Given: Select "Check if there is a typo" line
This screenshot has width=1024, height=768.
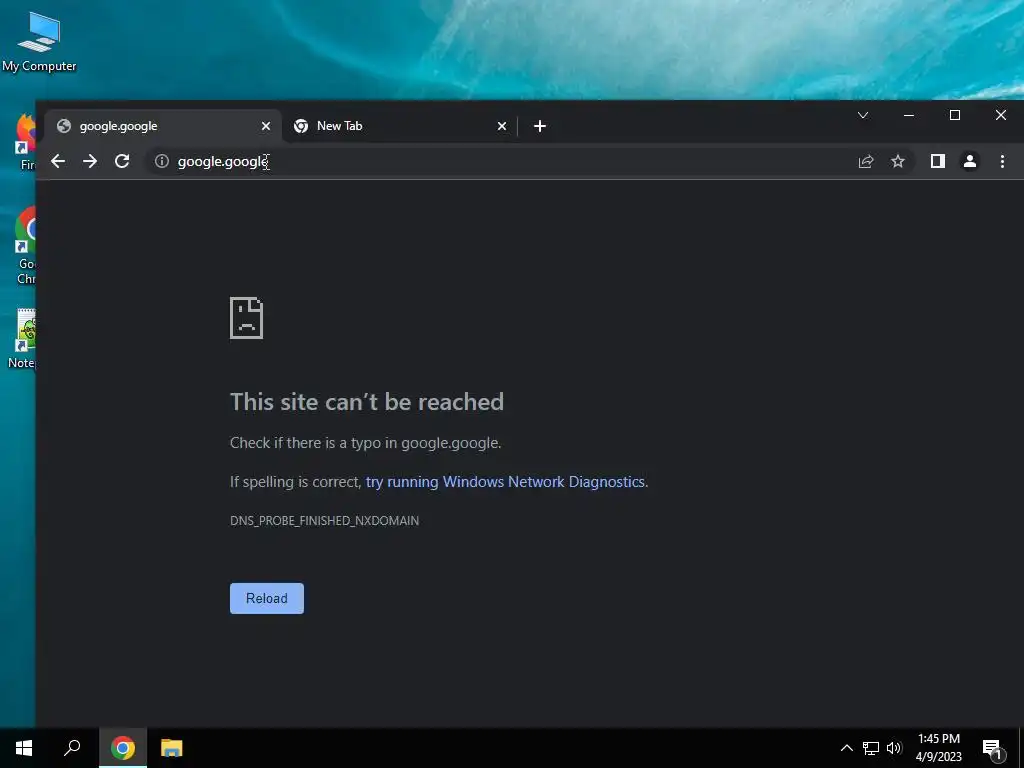Looking at the screenshot, I should coord(366,443).
